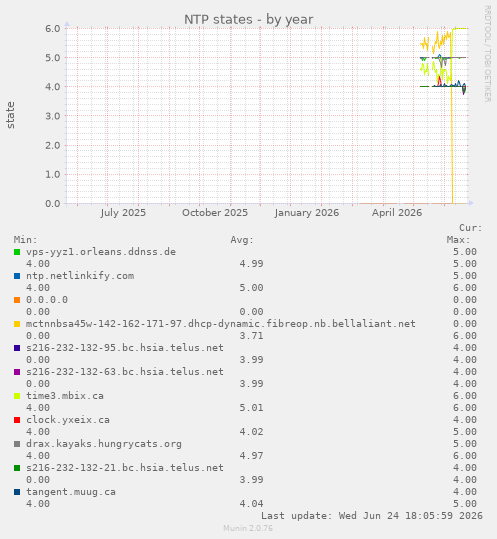Click the Min: column header

click(25, 240)
